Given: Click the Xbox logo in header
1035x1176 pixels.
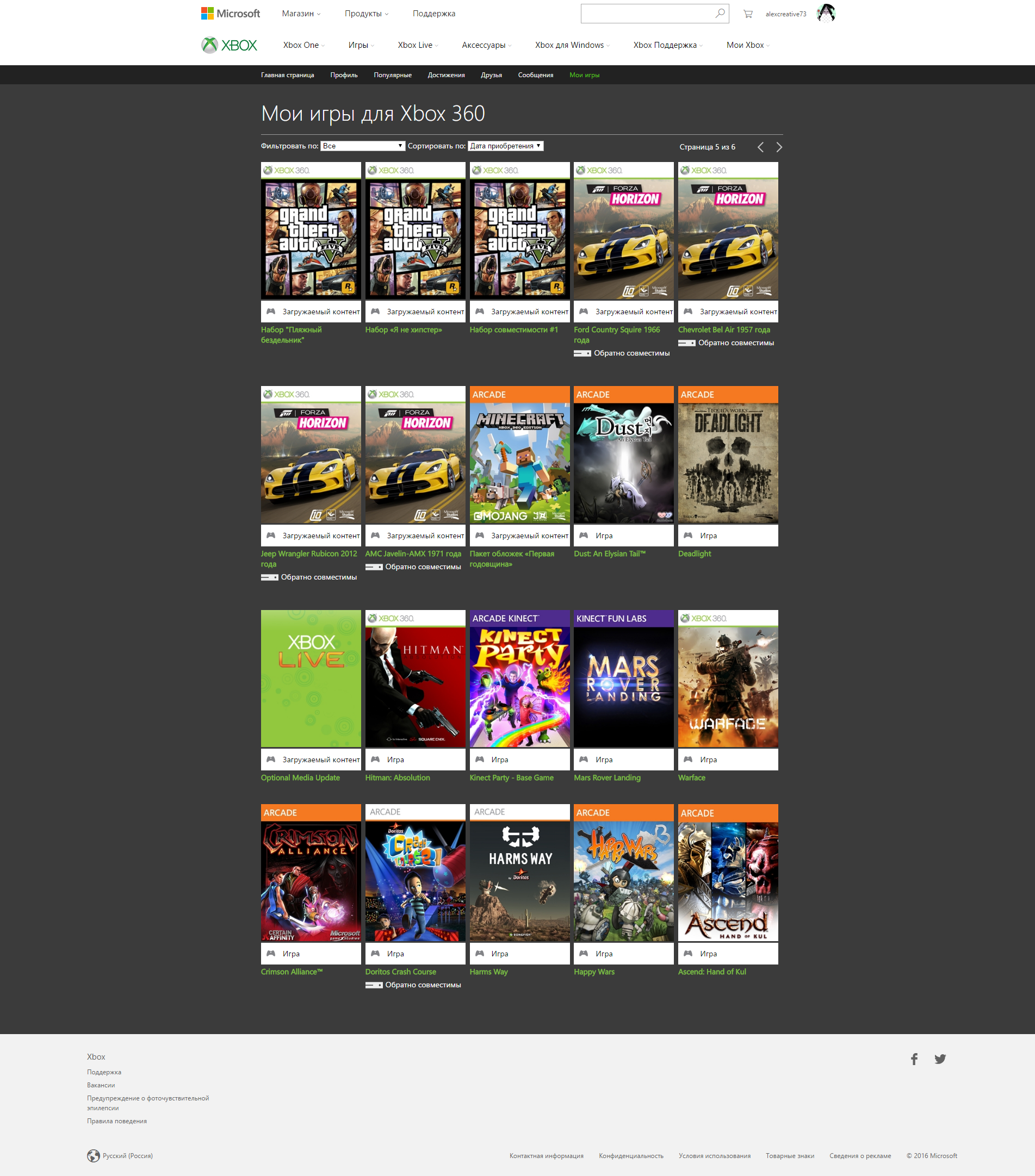Looking at the screenshot, I should click(229, 45).
